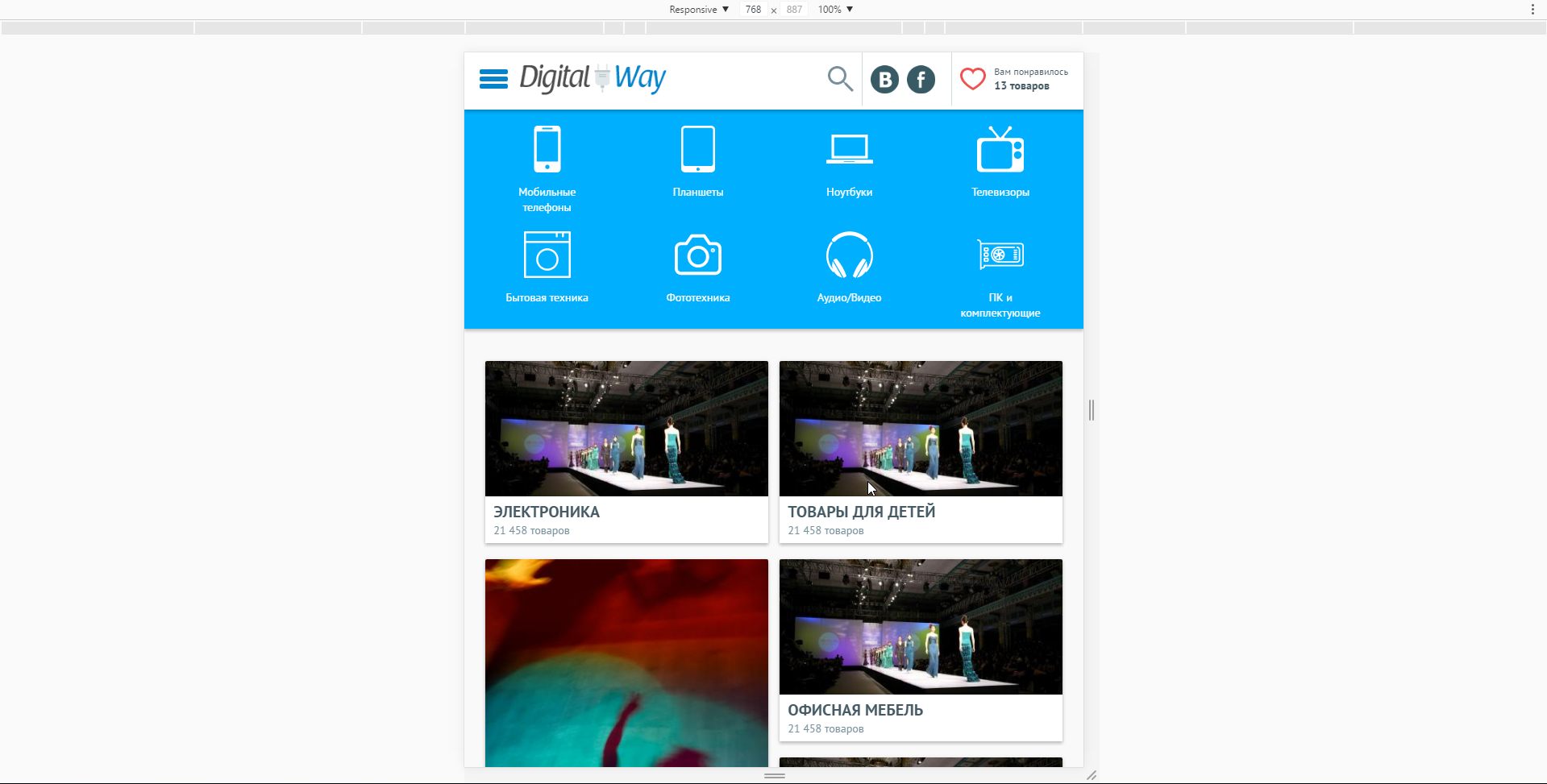Click the red heart favorites icon
Viewport: 1547px width, 784px height.
(x=973, y=79)
